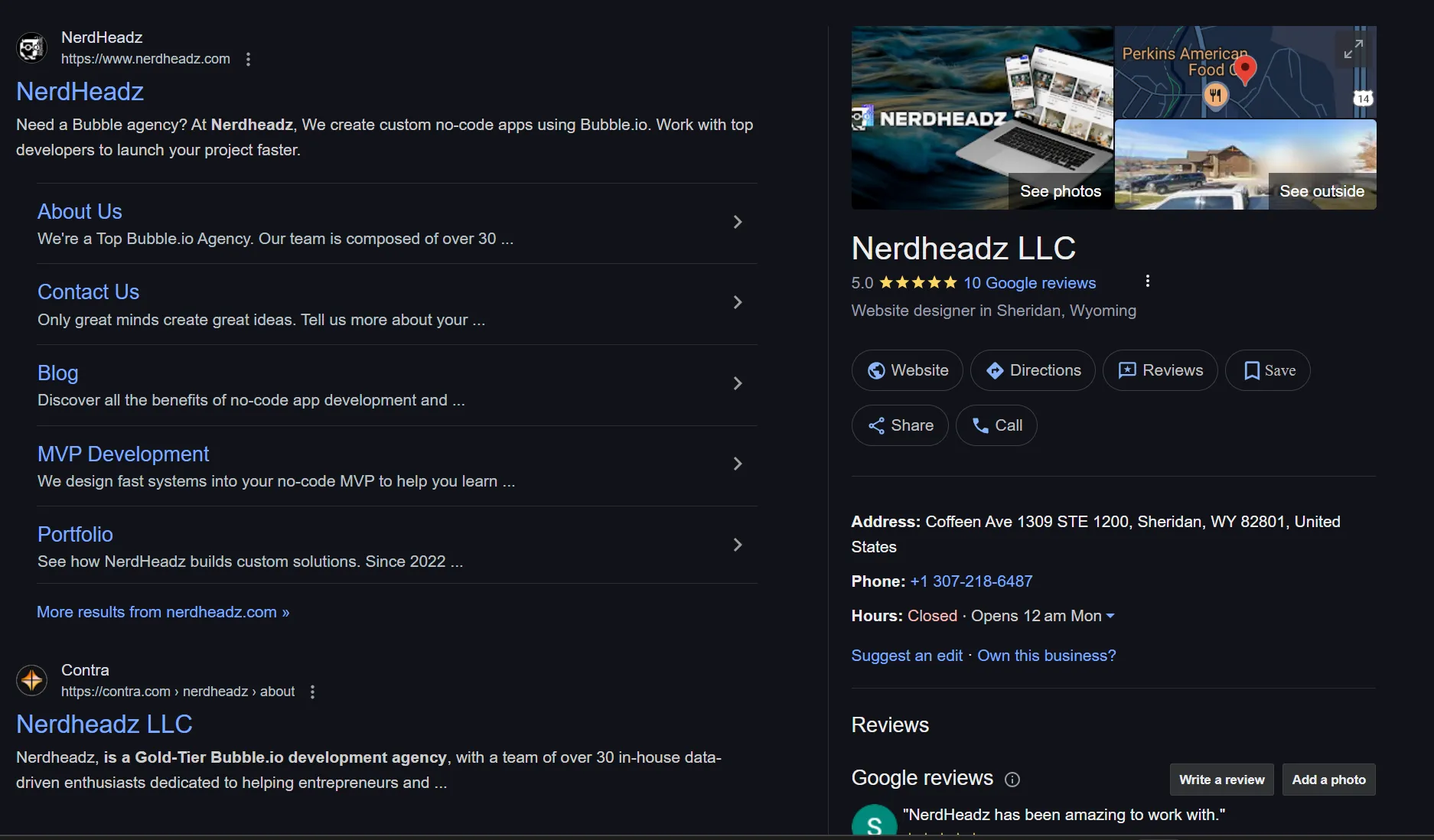Open the NerdHeadz main result title
This screenshot has height=840, width=1434.
pyautogui.click(x=80, y=92)
